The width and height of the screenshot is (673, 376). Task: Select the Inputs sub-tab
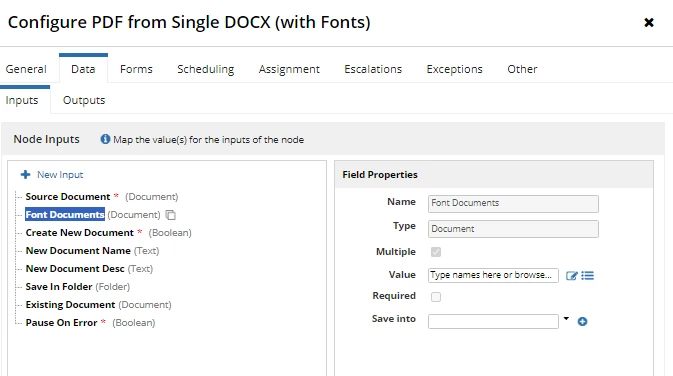[x=22, y=100]
